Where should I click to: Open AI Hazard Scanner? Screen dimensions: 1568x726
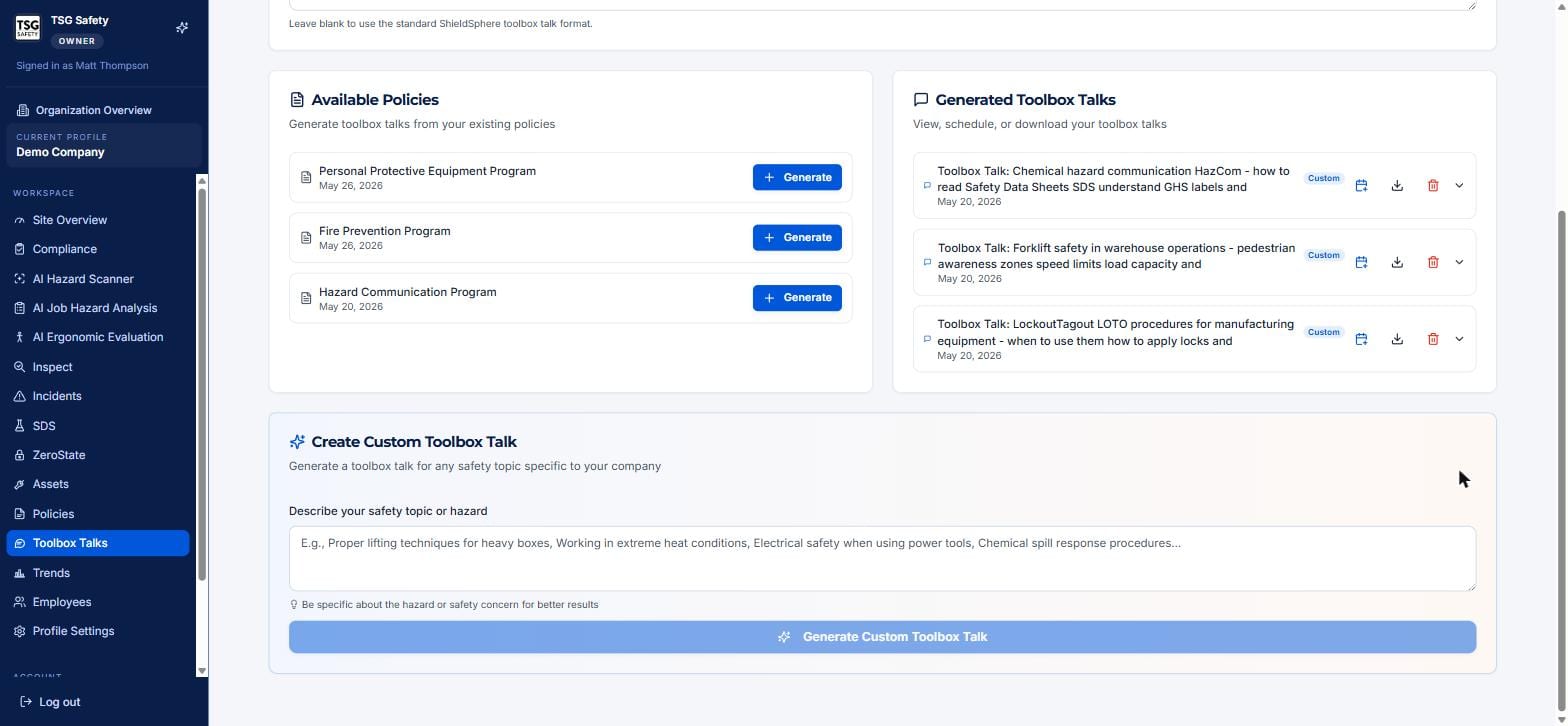tap(97, 279)
